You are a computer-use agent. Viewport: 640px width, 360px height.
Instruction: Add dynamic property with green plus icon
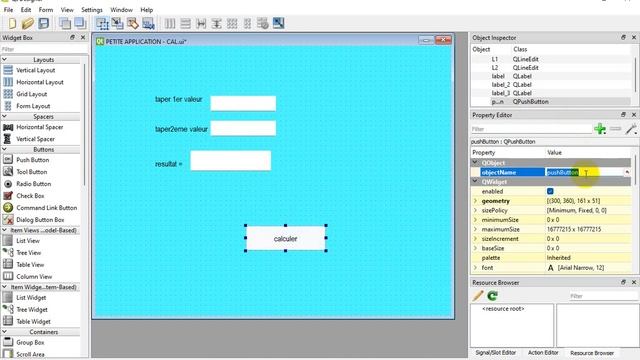coord(600,129)
